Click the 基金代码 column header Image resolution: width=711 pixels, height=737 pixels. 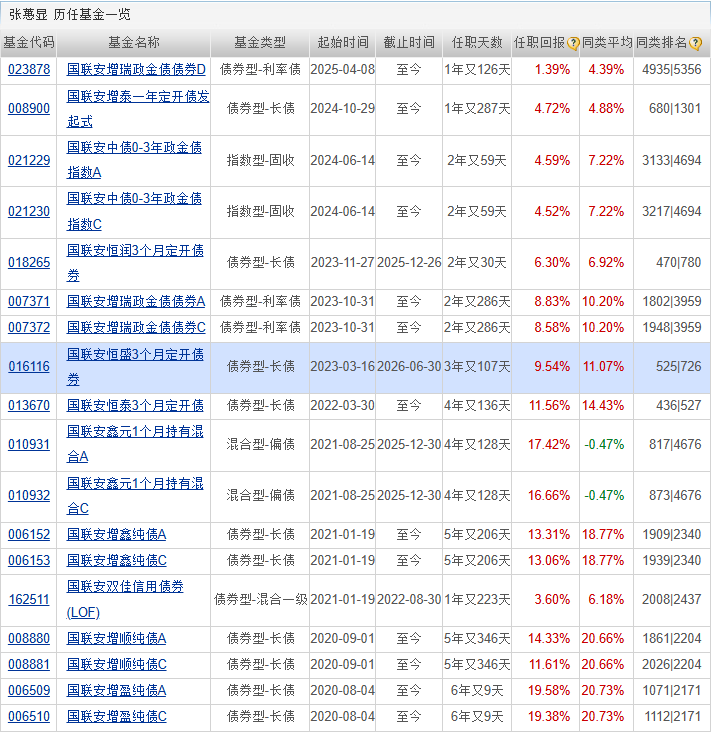coord(29,43)
